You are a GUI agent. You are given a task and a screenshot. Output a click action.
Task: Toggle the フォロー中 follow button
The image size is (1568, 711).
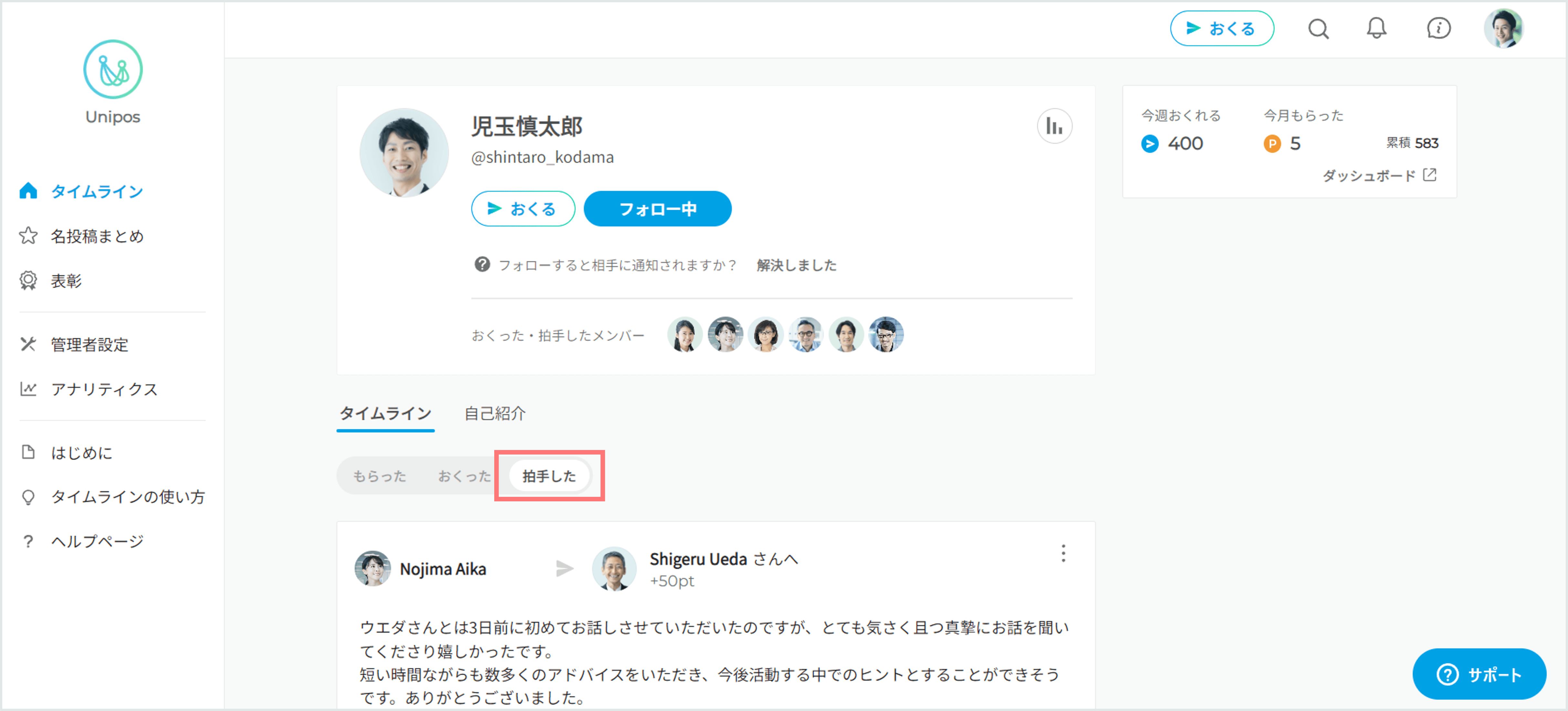click(657, 209)
